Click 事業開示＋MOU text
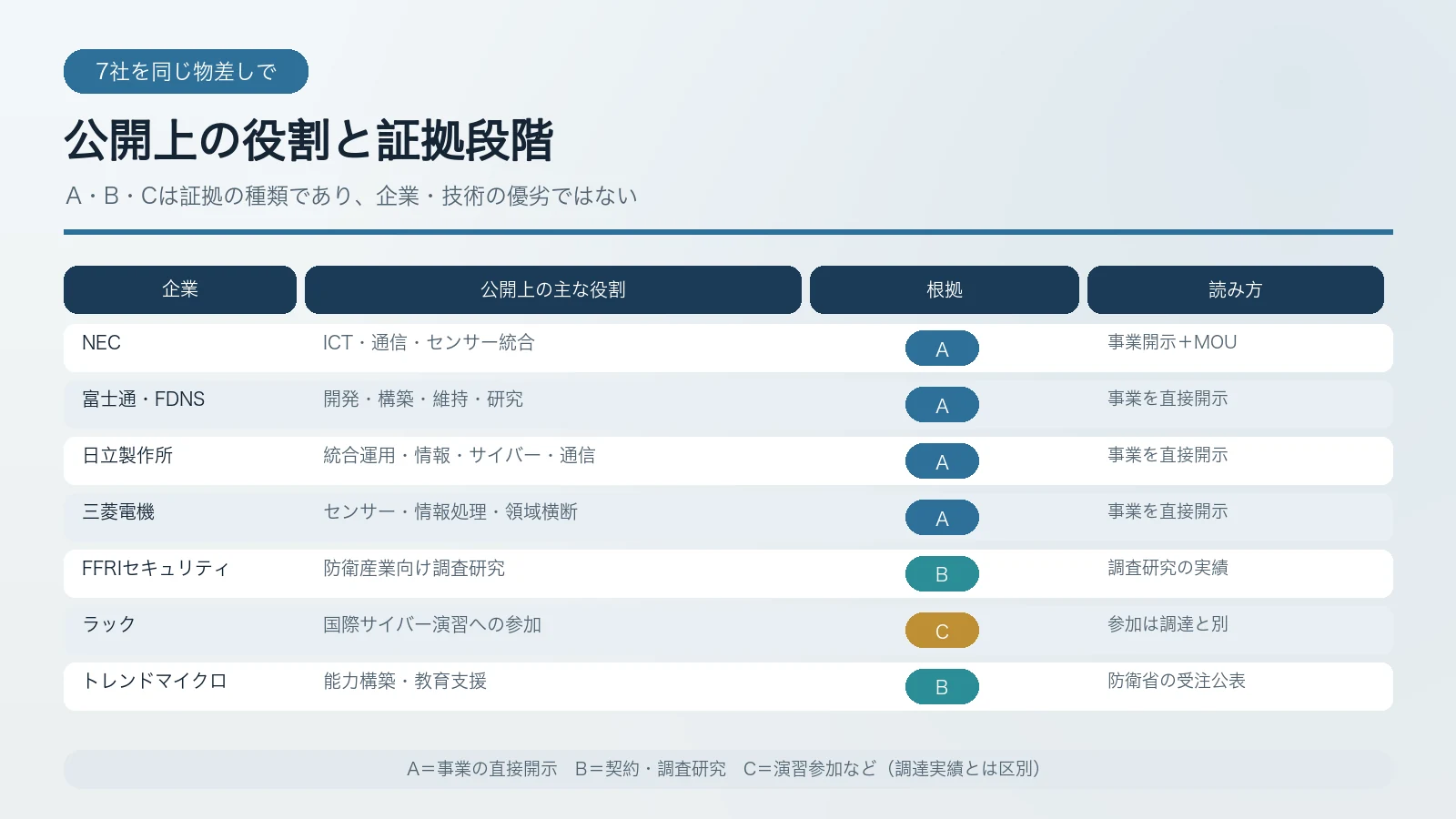The width and height of the screenshot is (1456, 819). click(x=1172, y=342)
